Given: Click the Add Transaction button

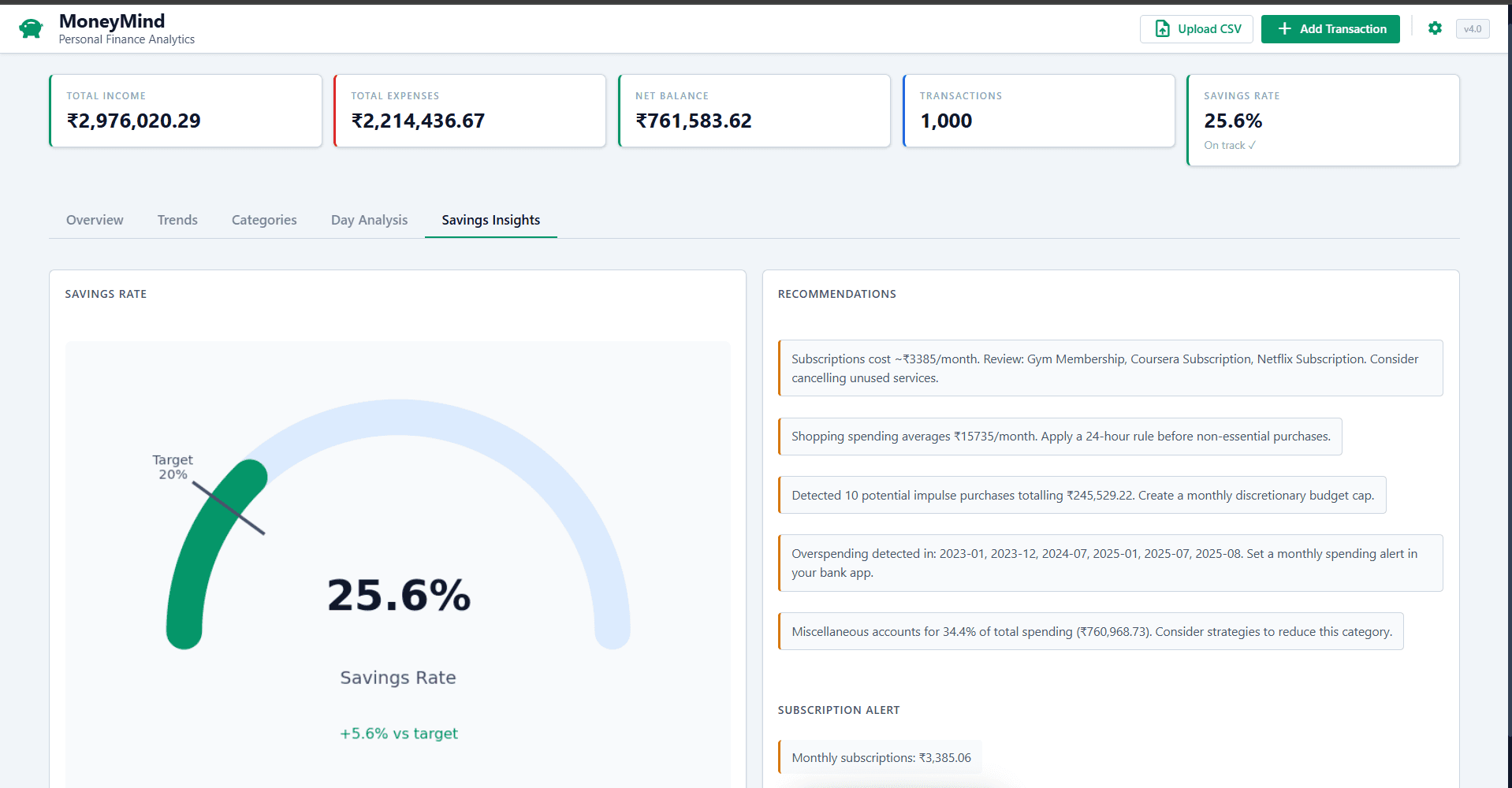Looking at the screenshot, I should pos(1330,29).
